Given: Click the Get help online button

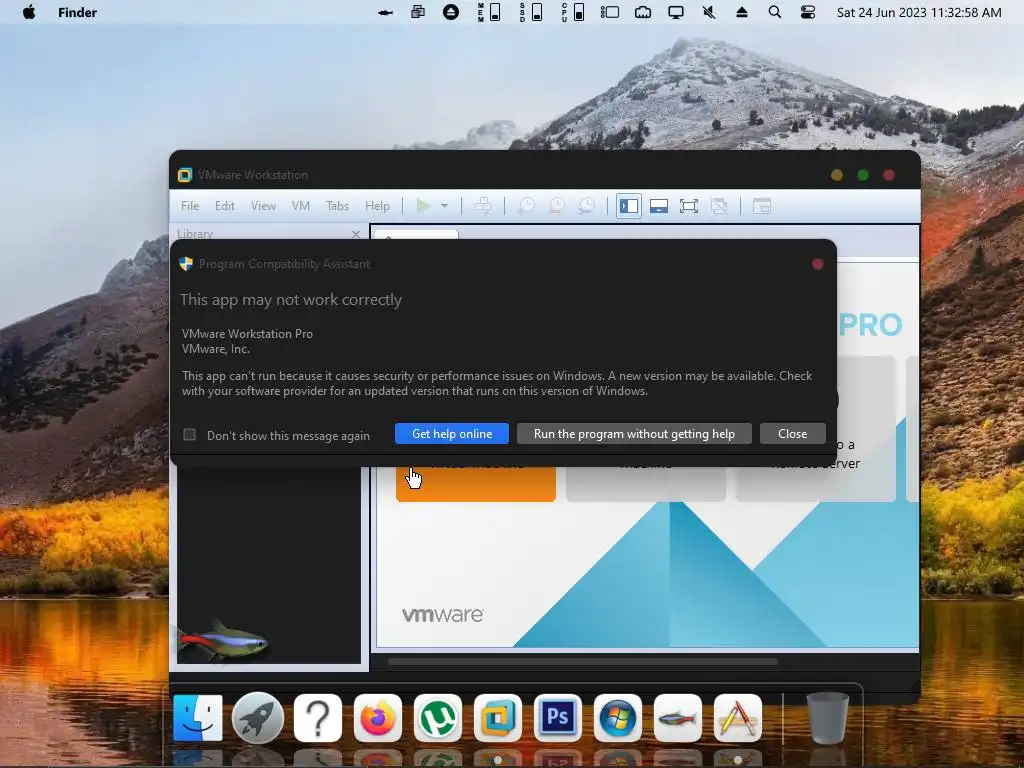Looking at the screenshot, I should [452, 434].
